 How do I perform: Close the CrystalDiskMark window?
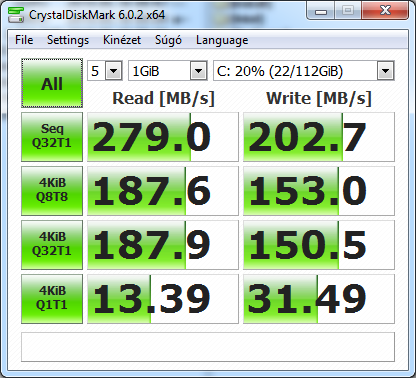(x=385, y=11)
